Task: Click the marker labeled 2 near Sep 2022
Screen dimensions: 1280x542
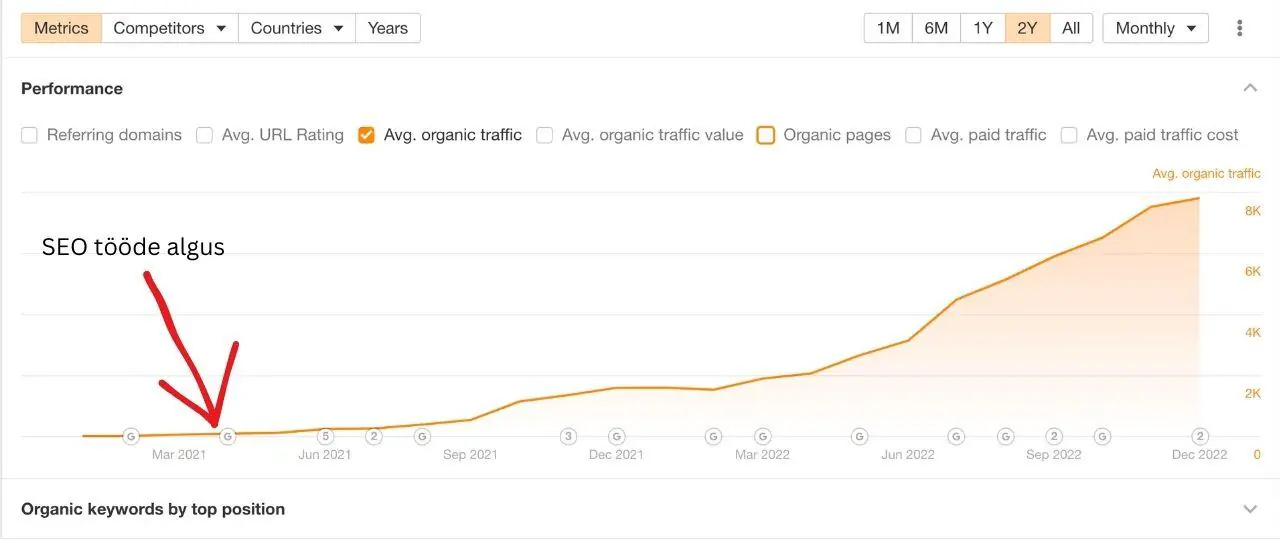Action: click(1054, 436)
